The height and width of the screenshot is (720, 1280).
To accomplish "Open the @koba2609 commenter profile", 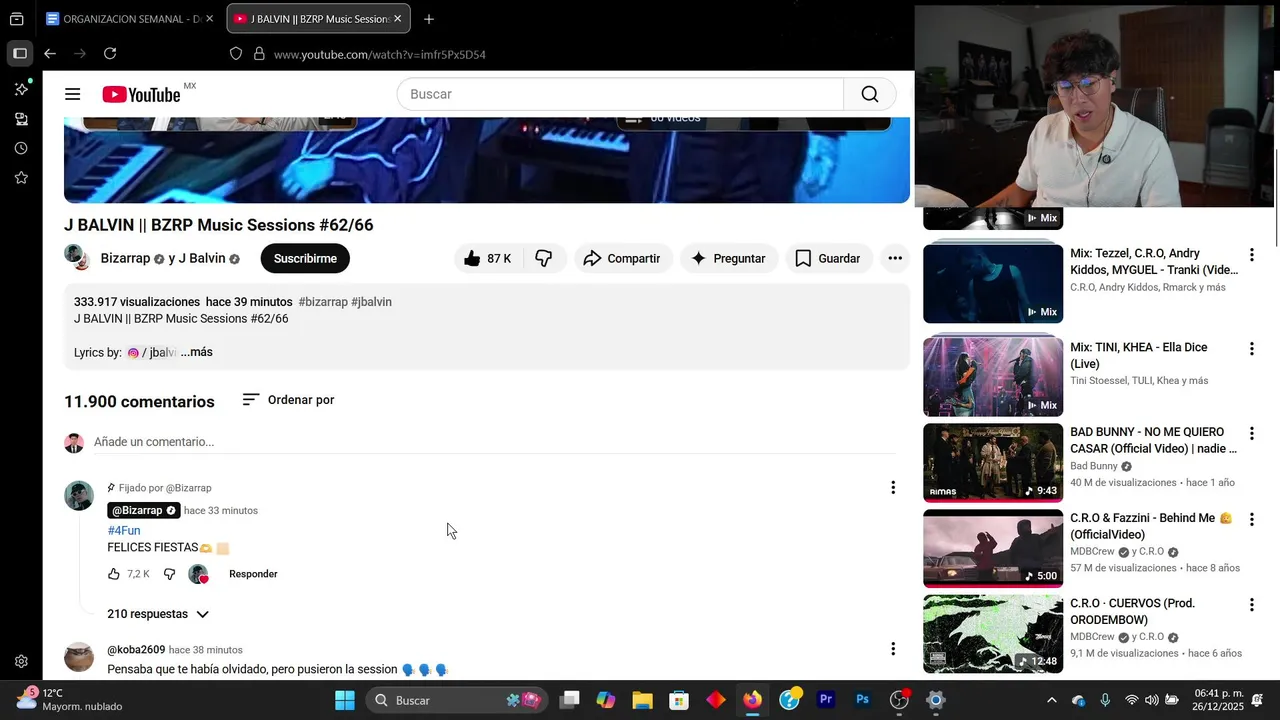I will point(136,650).
